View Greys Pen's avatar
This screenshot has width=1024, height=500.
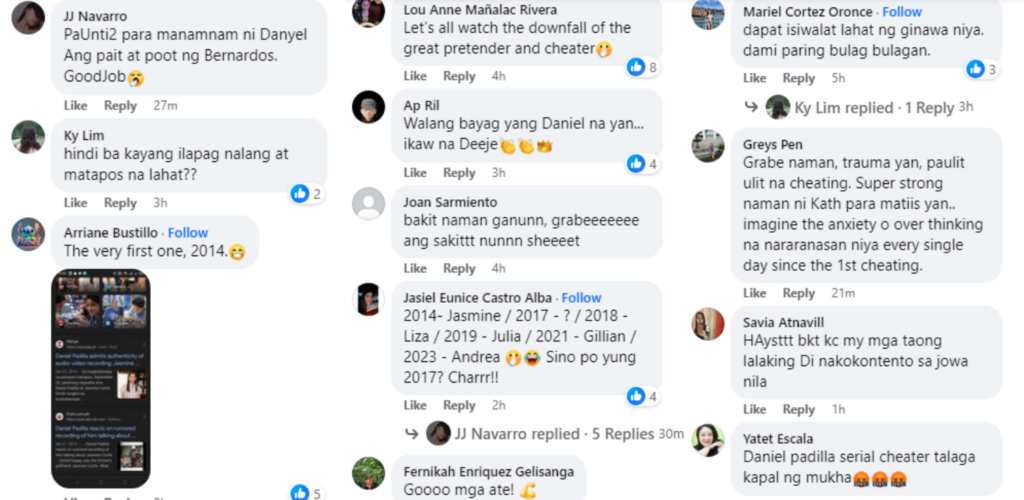click(x=708, y=146)
